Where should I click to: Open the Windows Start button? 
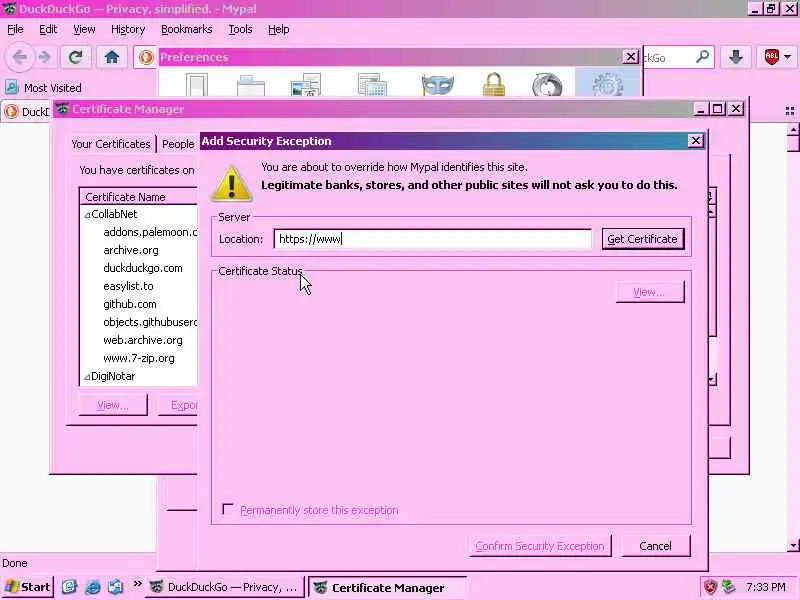point(28,587)
